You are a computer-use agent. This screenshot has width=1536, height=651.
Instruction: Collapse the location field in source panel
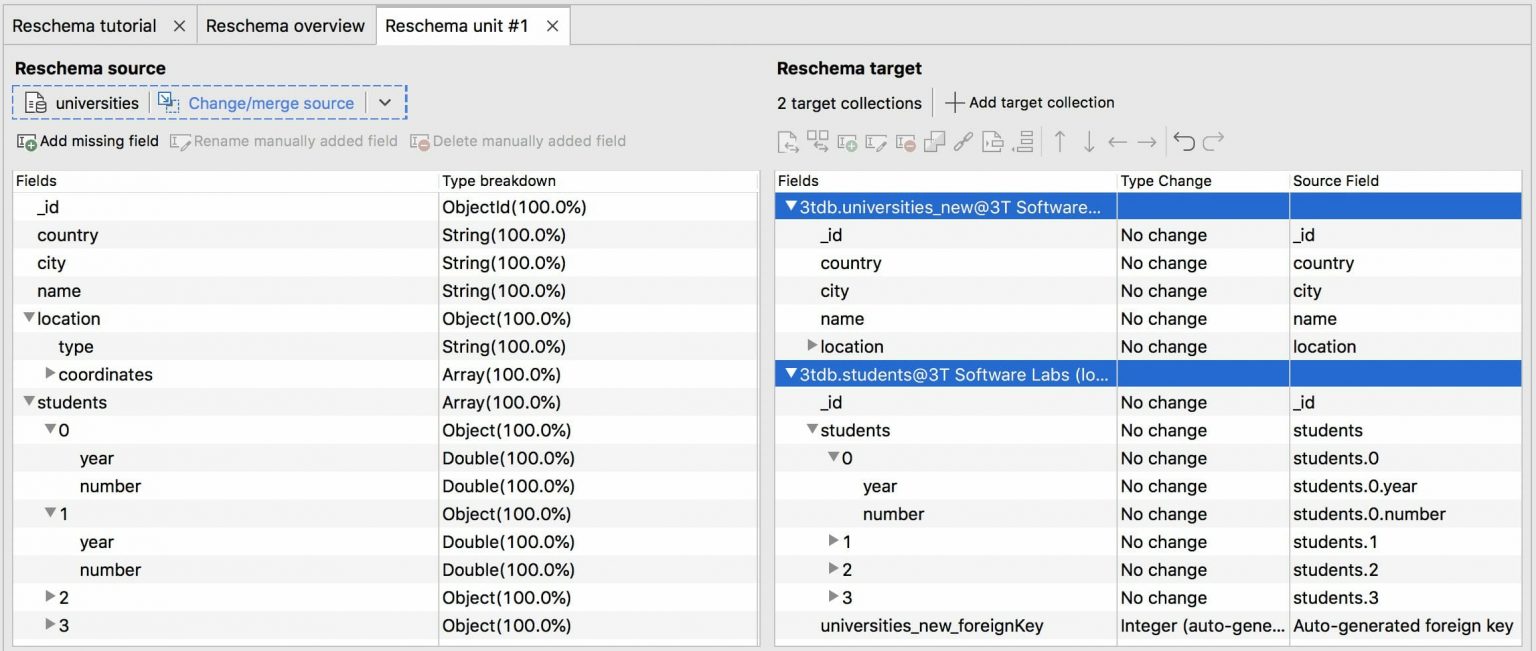click(x=29, y=318)
